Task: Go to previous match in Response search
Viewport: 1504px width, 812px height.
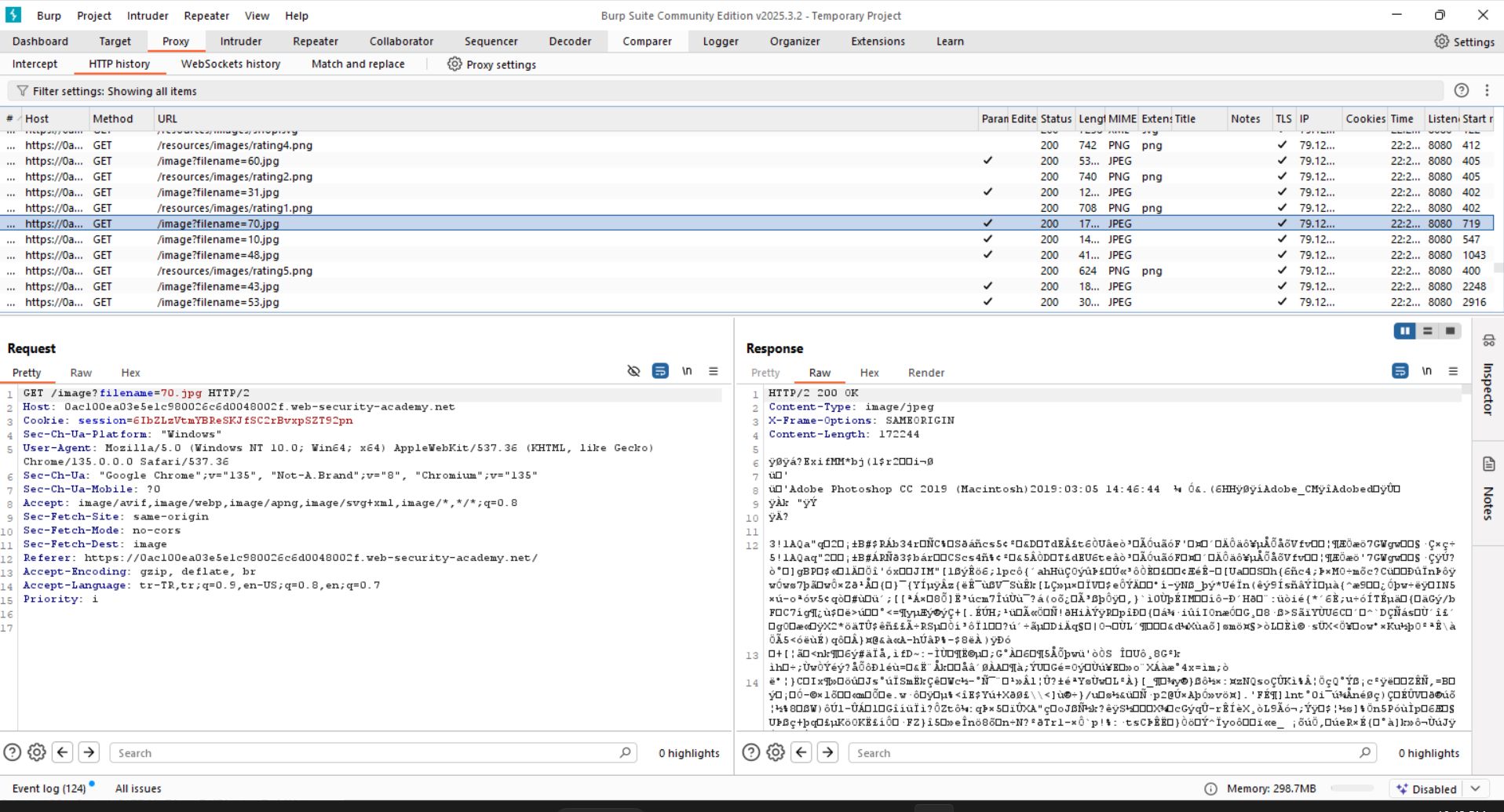Action: 801,752
